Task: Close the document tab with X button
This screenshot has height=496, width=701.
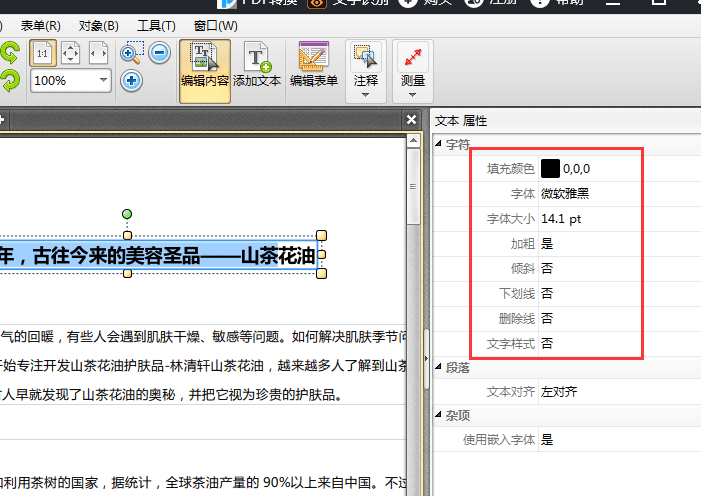Action: coord(411,120)
